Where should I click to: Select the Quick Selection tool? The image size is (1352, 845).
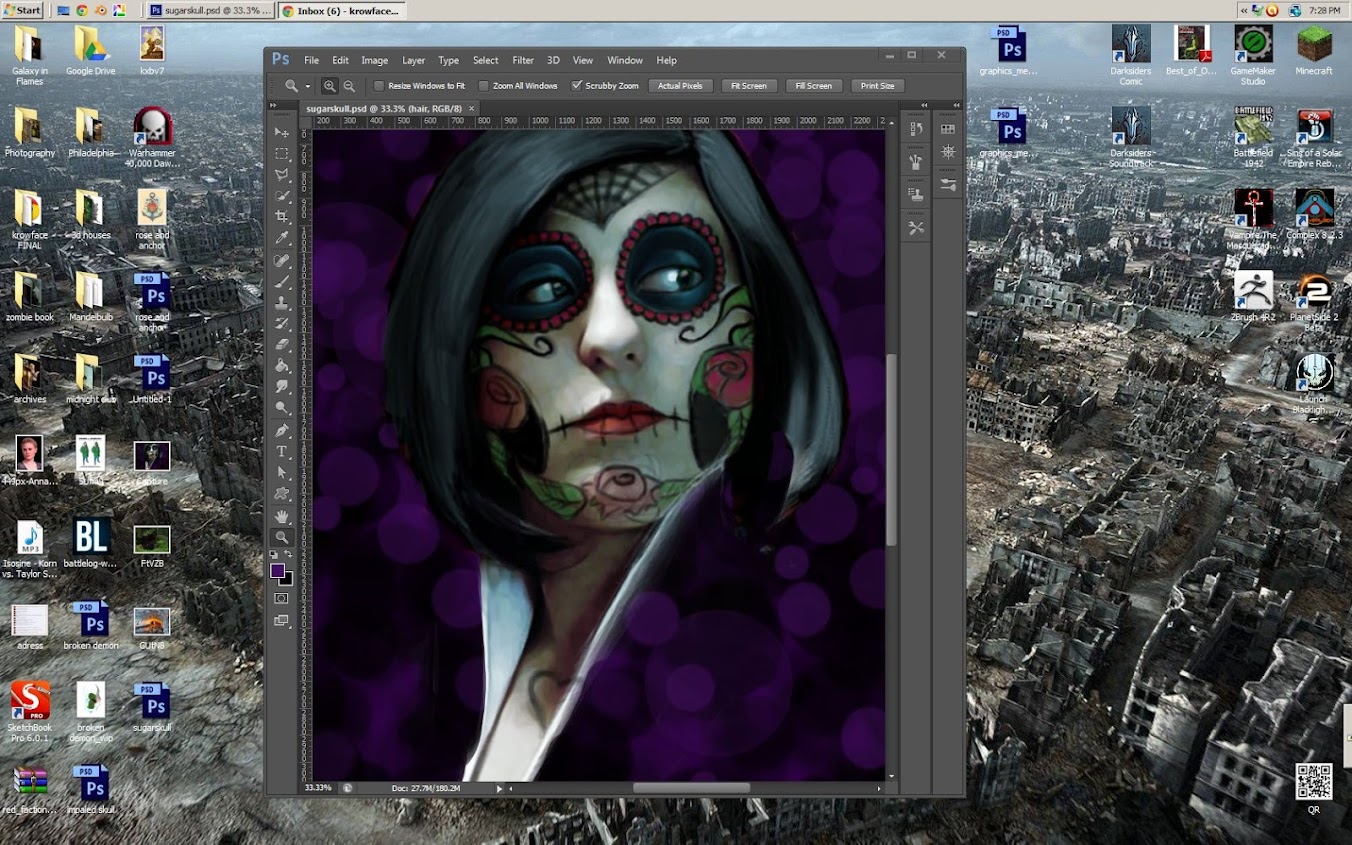tap(282, 195)
